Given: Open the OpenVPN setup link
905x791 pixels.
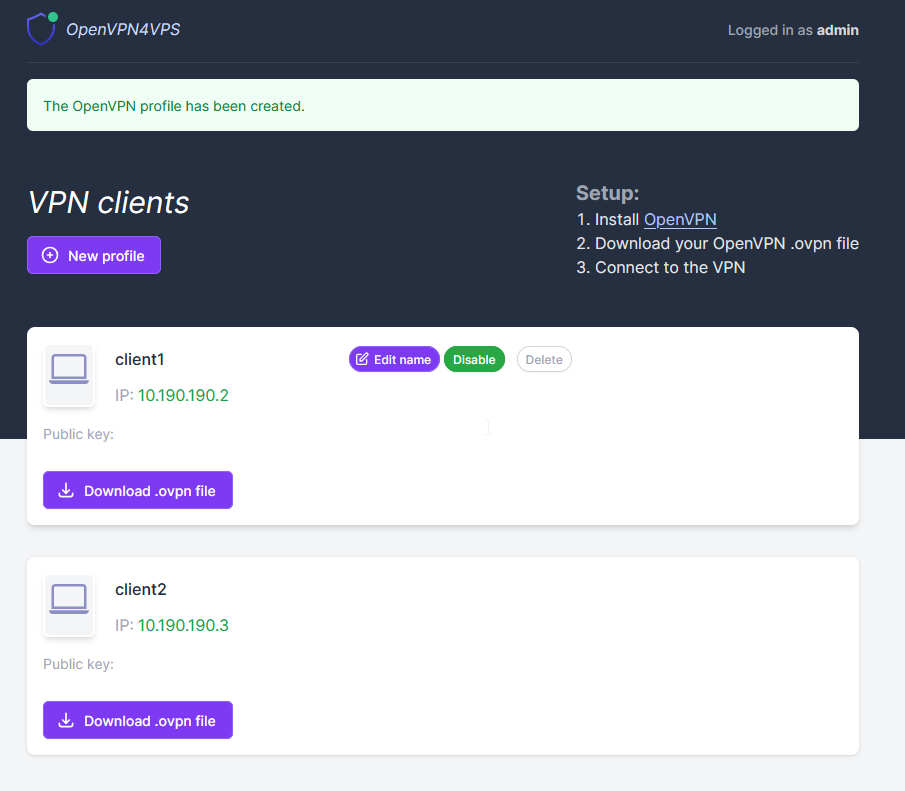Looking at the screenshot, I should [680, 219].
